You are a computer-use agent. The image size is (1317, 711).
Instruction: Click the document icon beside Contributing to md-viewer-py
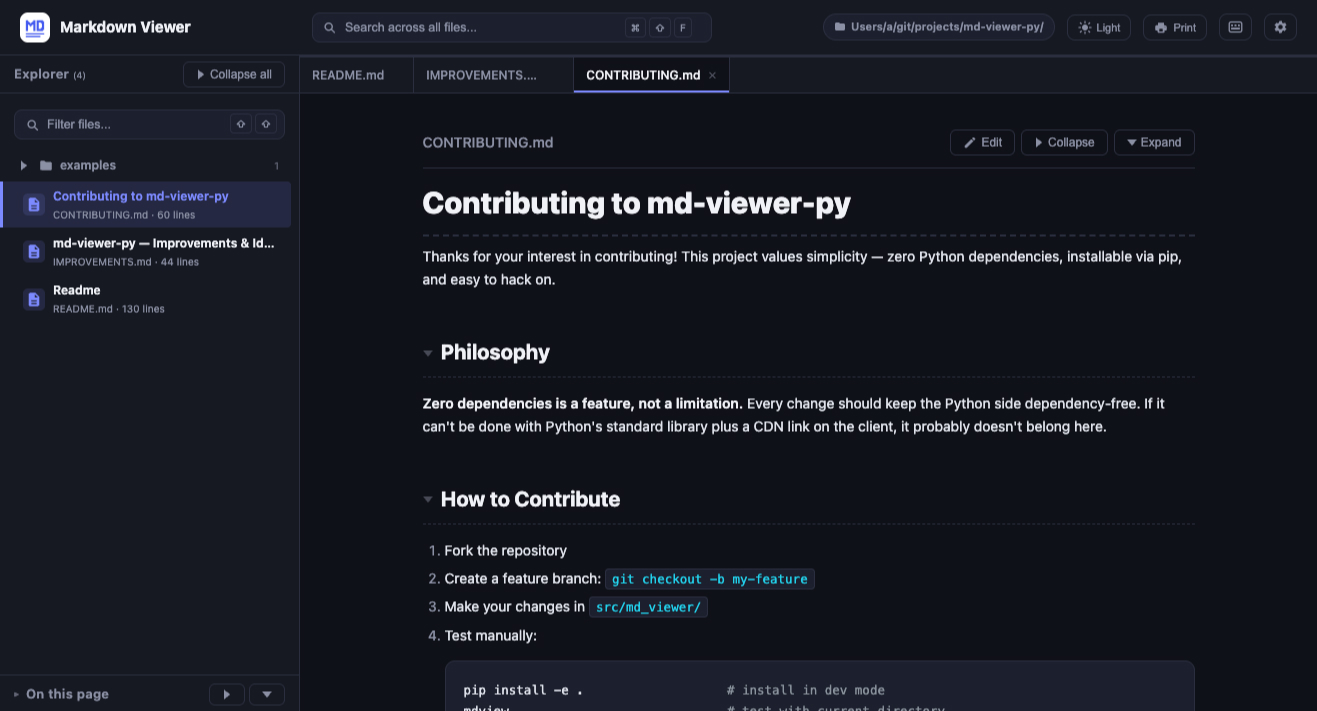pos(34,204)
